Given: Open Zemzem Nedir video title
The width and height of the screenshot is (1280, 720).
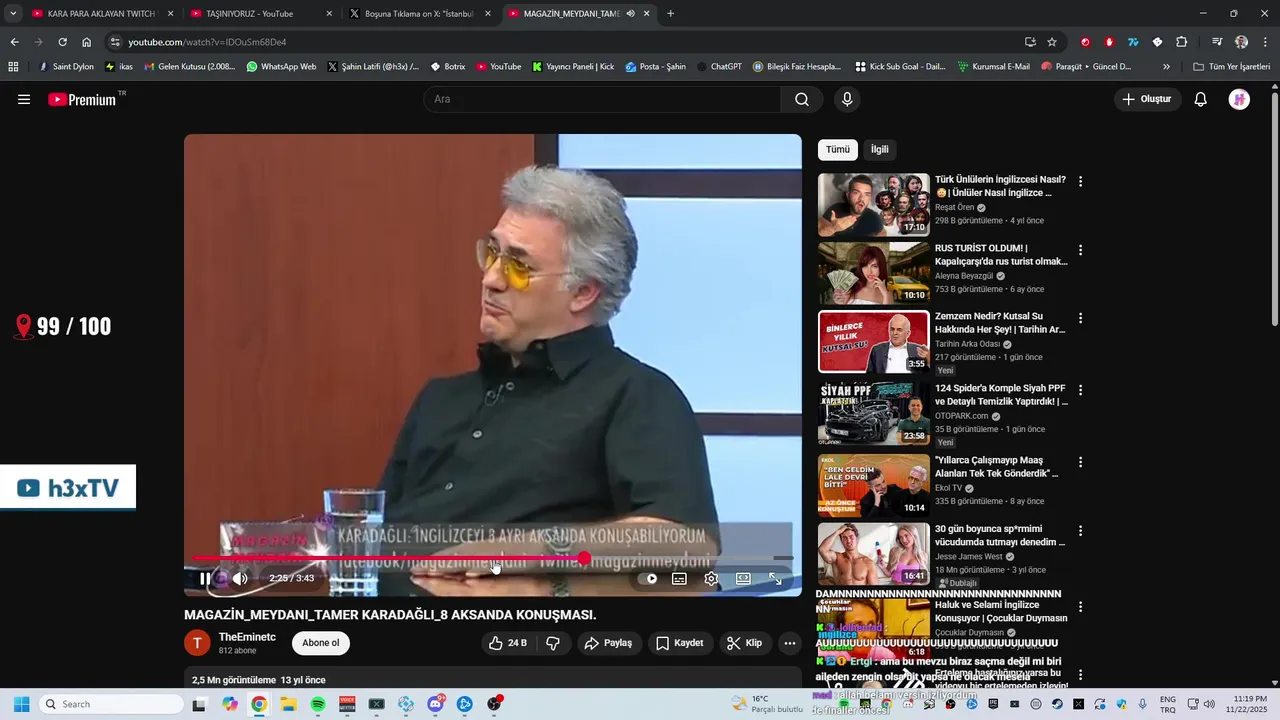Looking at the screenshot, I should [1000, 322].
